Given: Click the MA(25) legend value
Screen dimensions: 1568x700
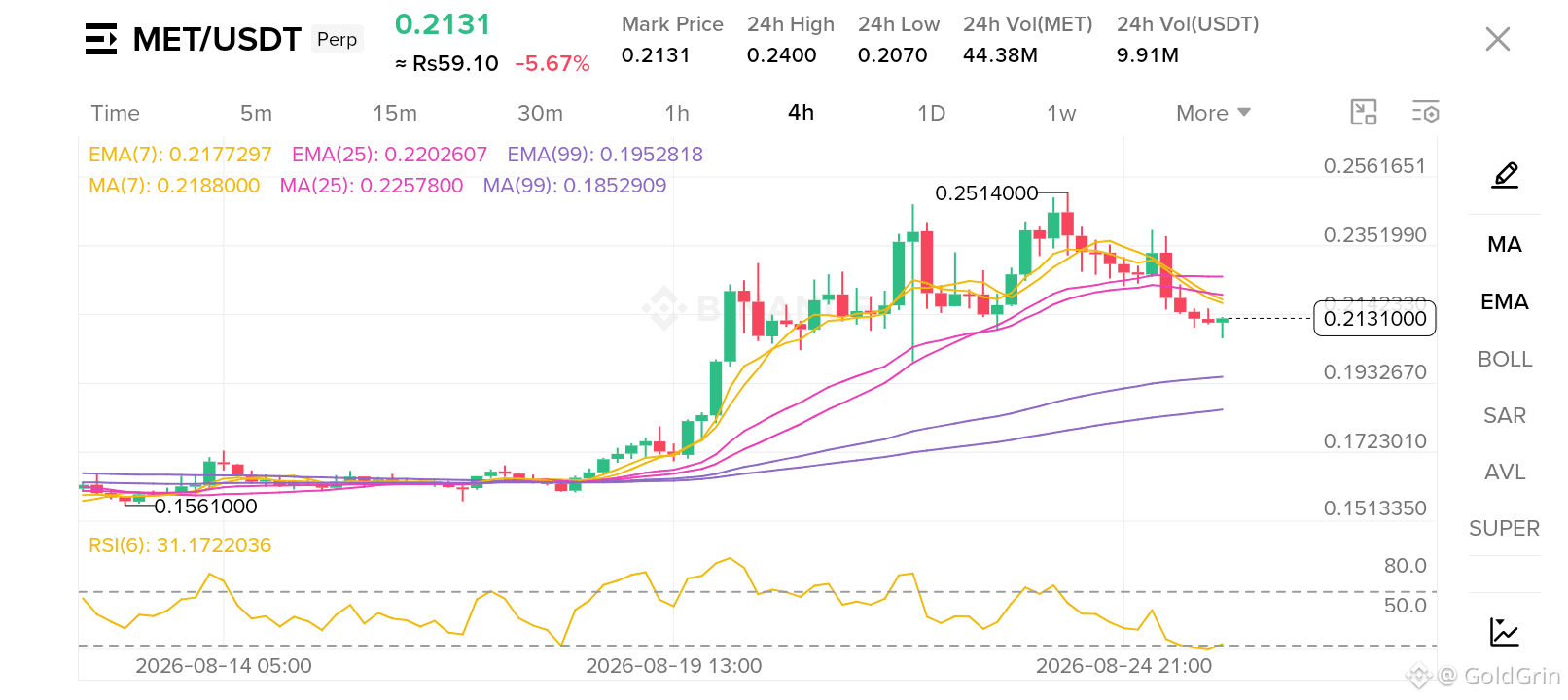Looking at the screenshot, I should [x=372, y=186].
